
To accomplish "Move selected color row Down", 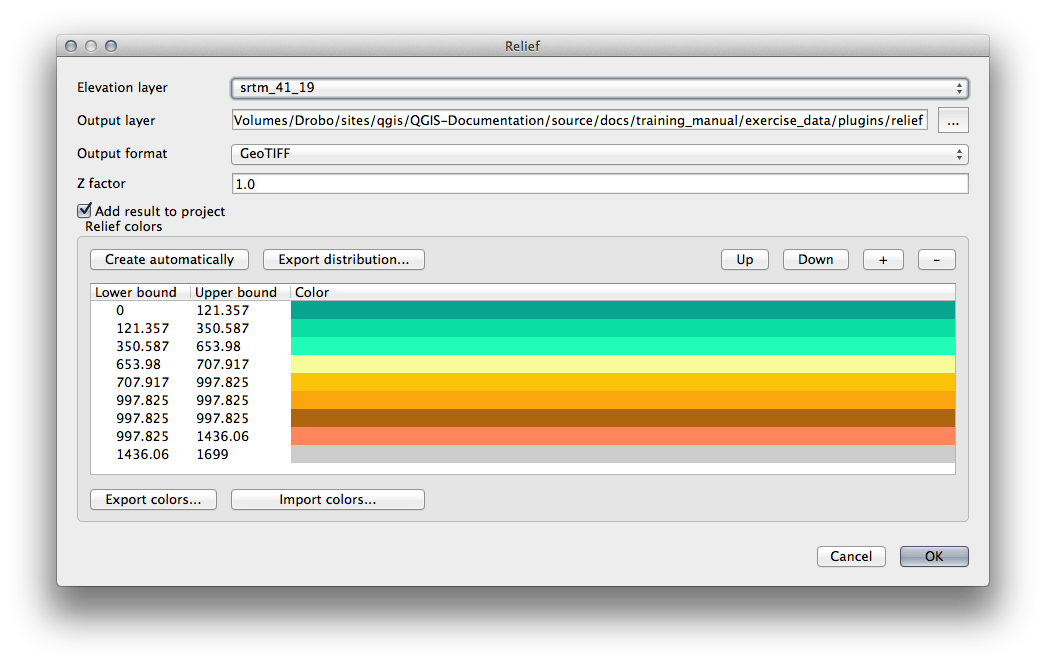I will coord(815,260).
